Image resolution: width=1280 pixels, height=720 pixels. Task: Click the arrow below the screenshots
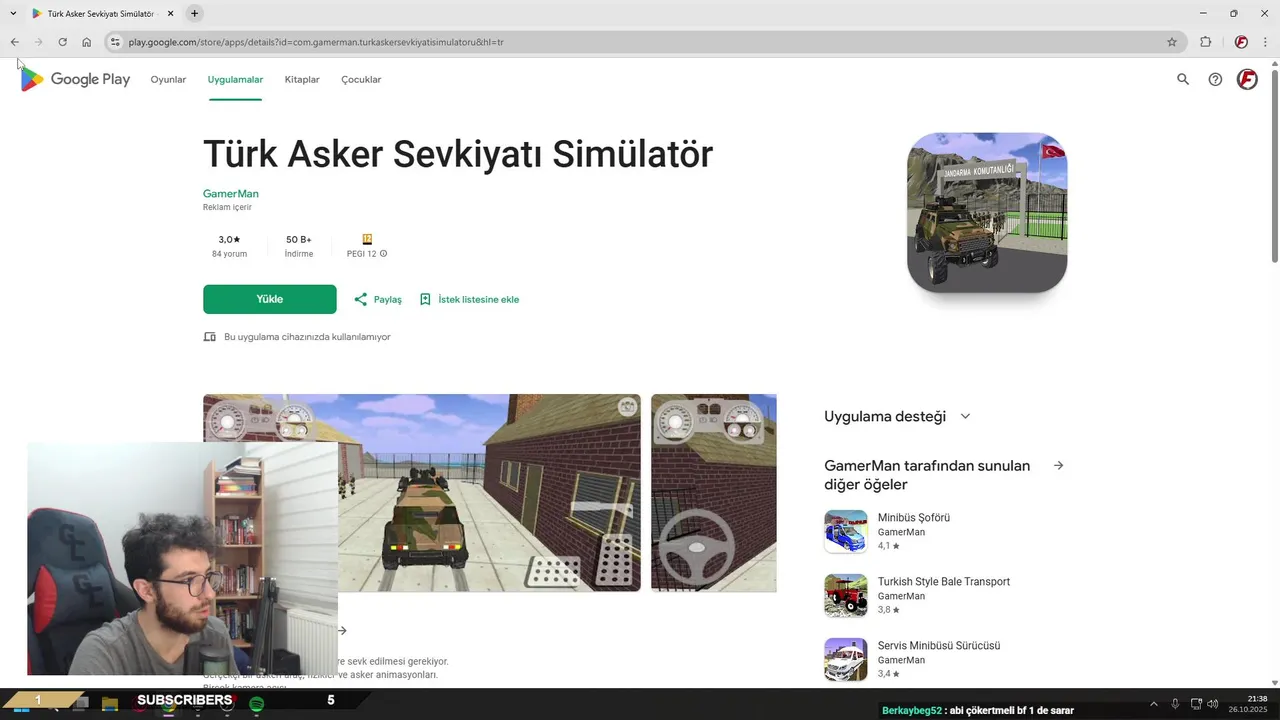point(342,630)
